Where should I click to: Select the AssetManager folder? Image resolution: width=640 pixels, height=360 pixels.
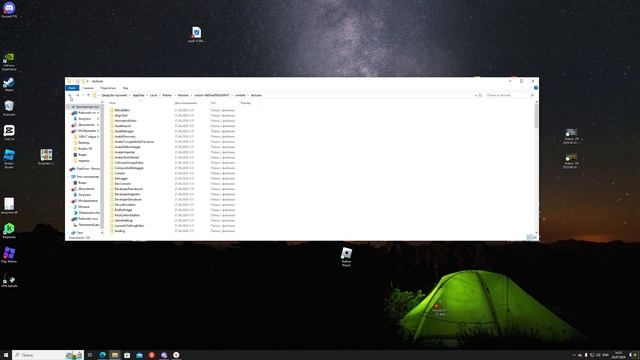coord(124,131)
